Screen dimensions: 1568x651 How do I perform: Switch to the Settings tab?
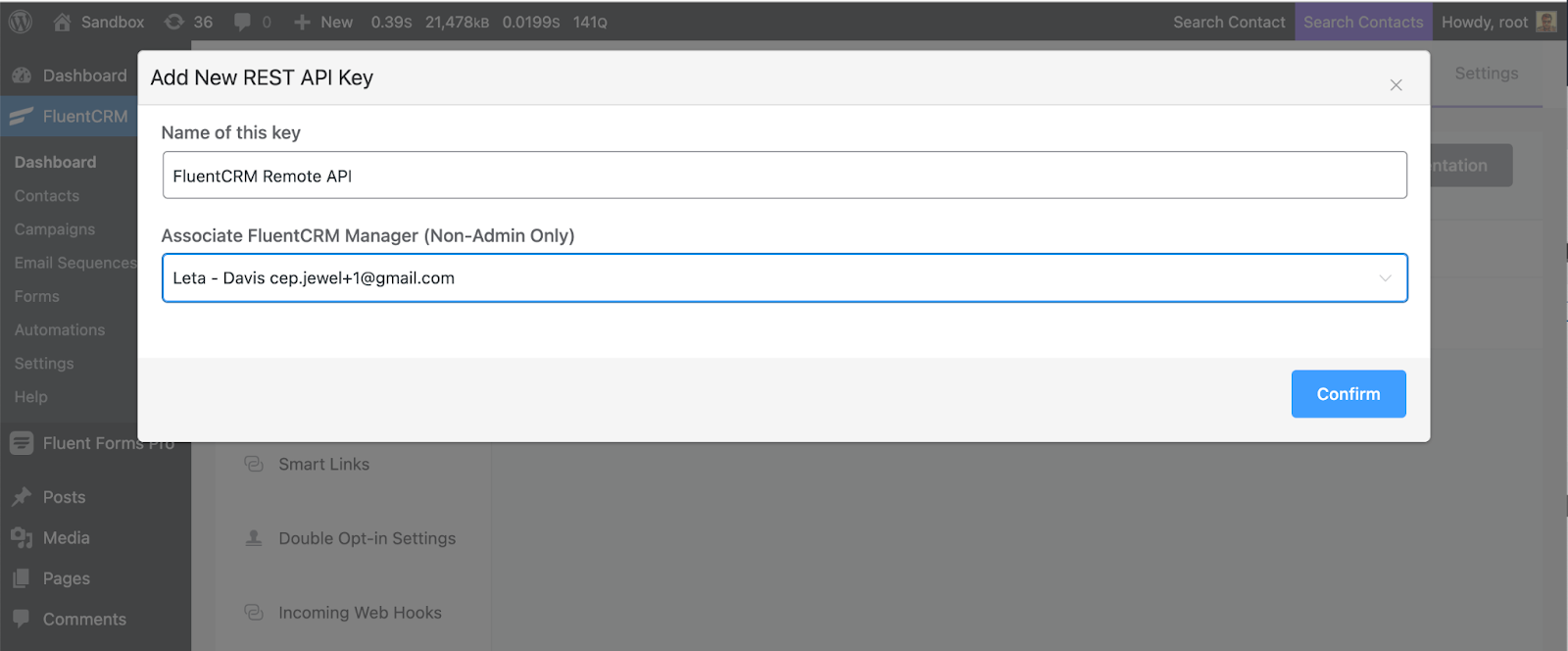(x=1486, y=74)
